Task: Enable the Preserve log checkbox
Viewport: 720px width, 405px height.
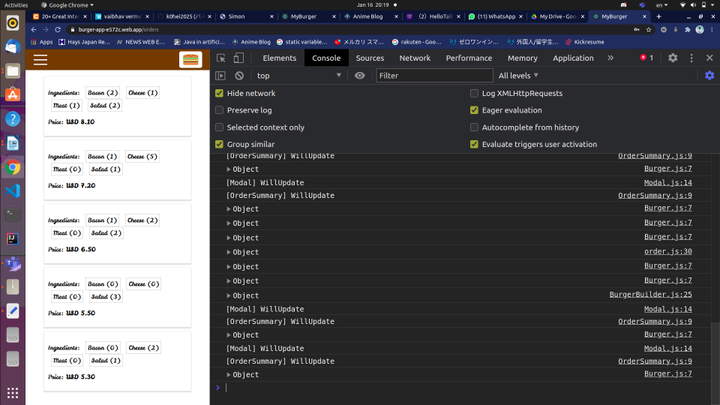Action: tap(220, 110)
